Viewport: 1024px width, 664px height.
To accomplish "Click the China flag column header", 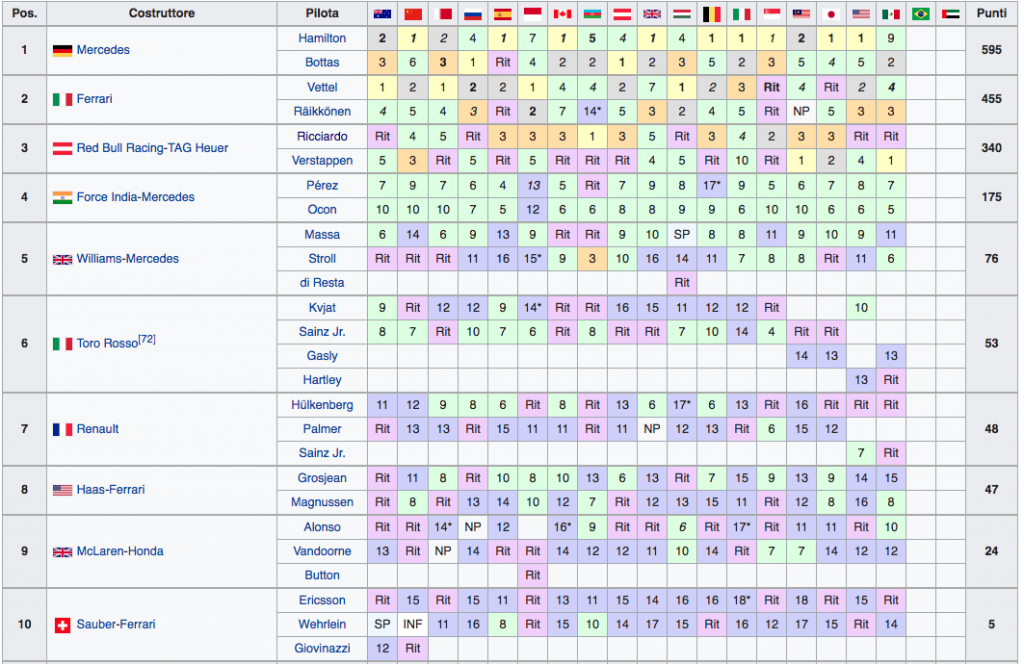I will pos(413,14).
